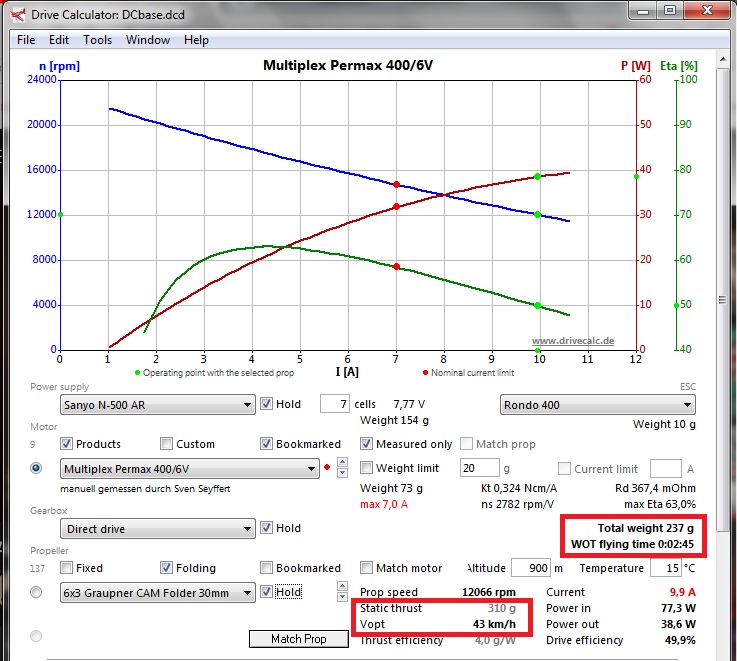Toggle the Measured only checkbox
The width and height of the screenshot is (737, 661).
coord(367,444)
